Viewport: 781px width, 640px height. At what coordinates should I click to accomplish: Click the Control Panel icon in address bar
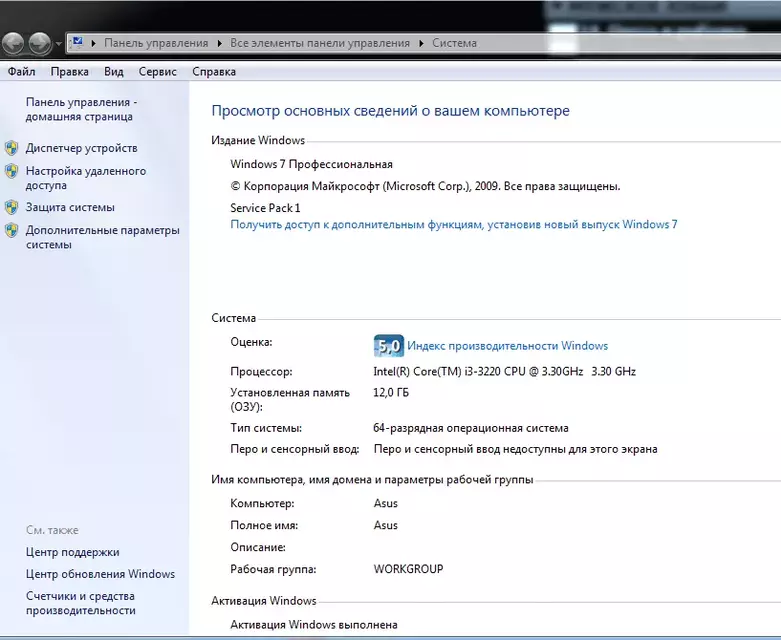(78, 43)
